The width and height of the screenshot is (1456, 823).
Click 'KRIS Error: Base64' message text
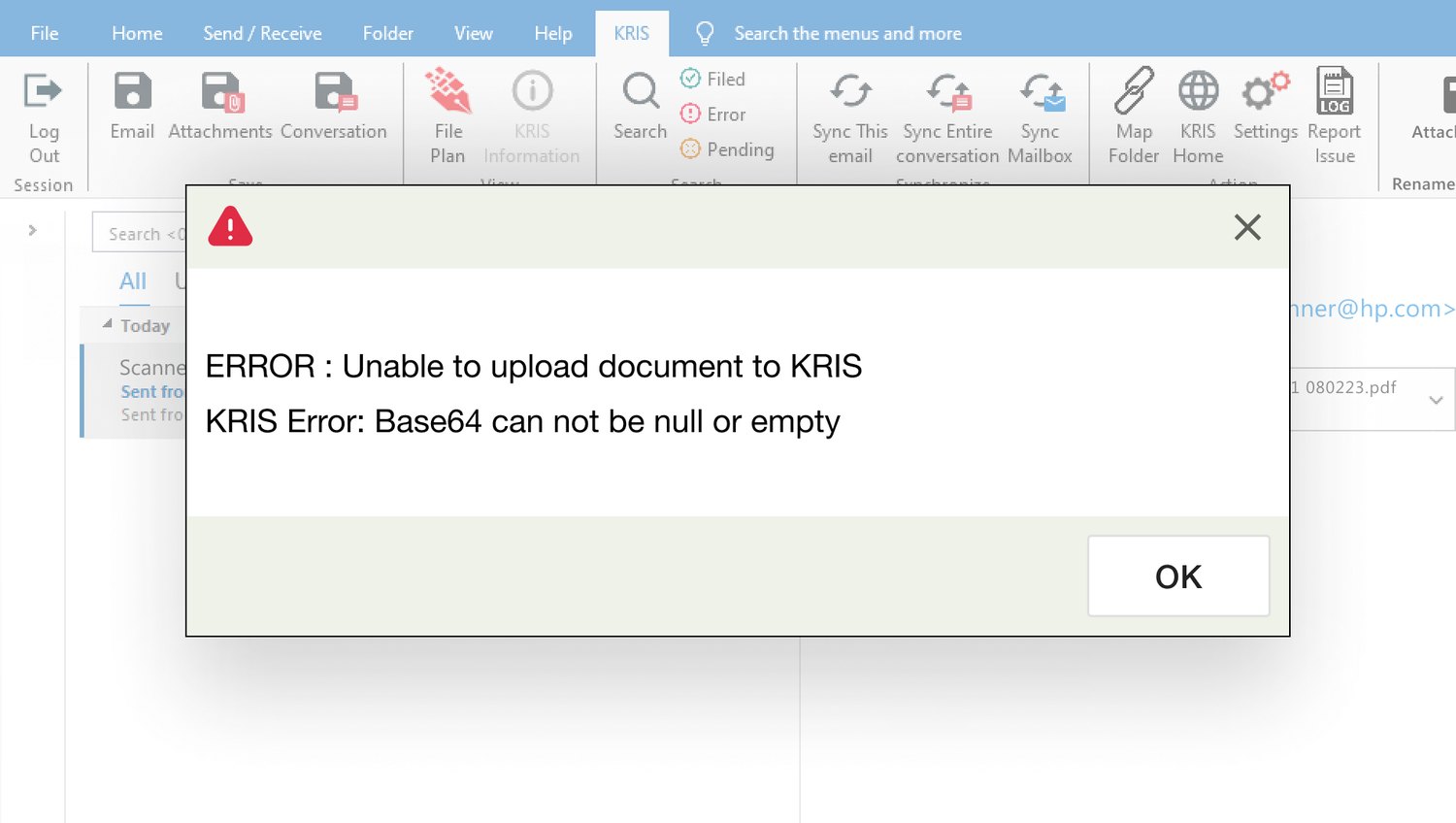click(523, 421)
